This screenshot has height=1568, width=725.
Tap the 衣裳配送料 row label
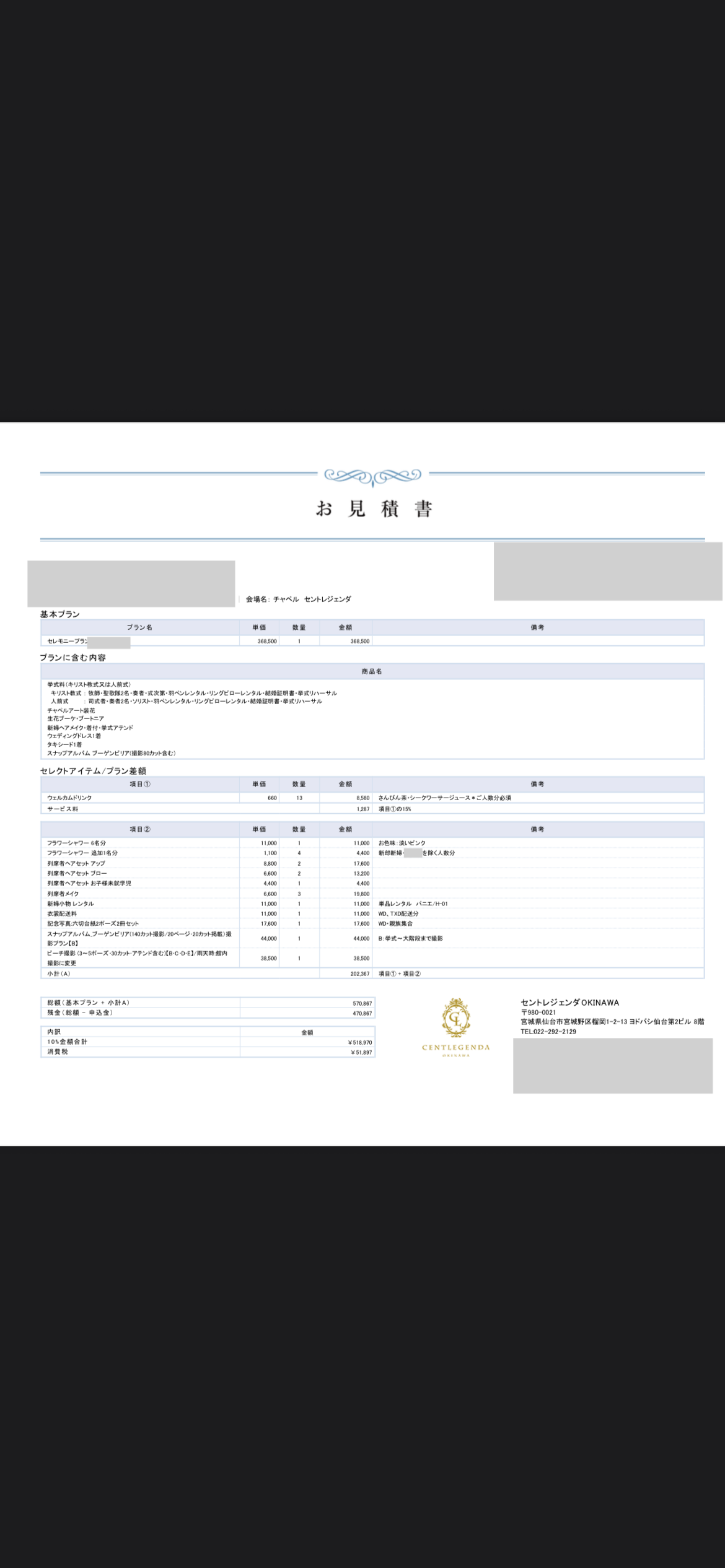pos(62,913)
